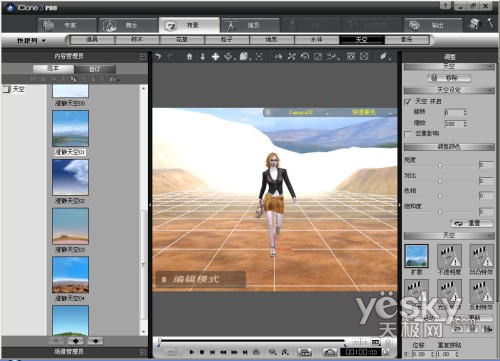Toggle the 天空 开启 sky enable checkbox

pos(408,102)
